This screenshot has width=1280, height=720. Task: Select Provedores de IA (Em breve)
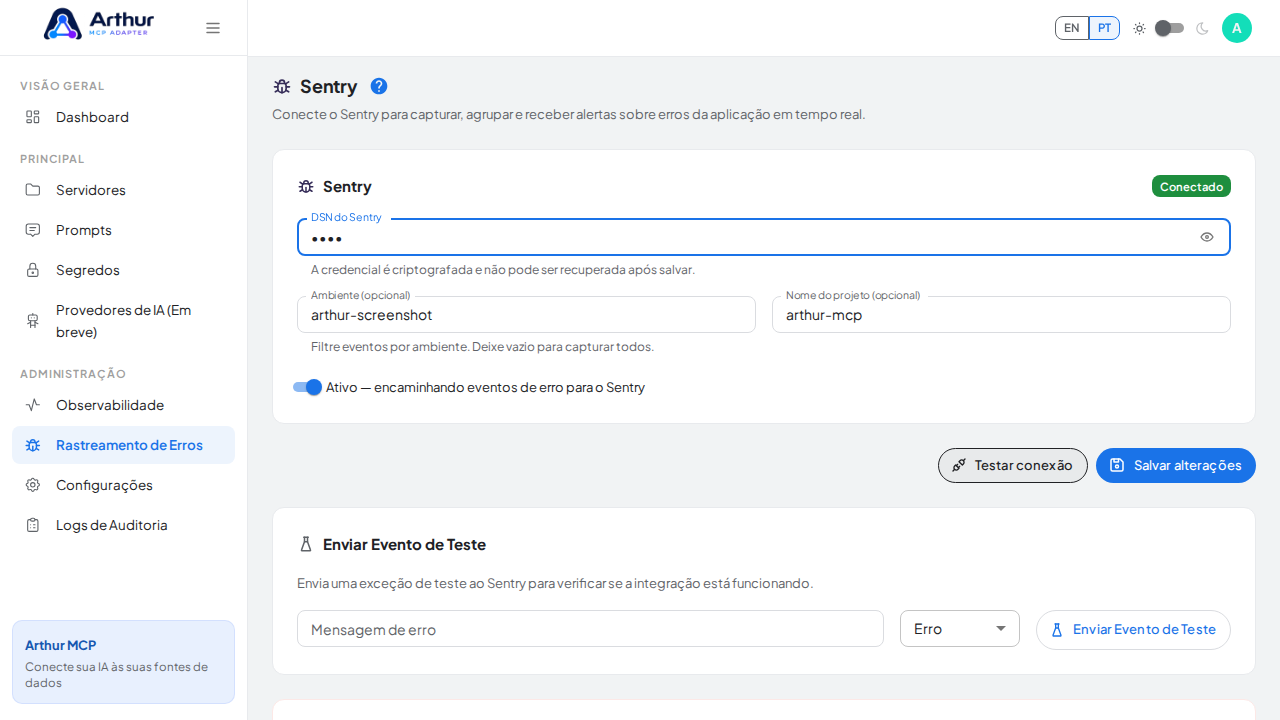pyautogui.click(x=123, y=321)
